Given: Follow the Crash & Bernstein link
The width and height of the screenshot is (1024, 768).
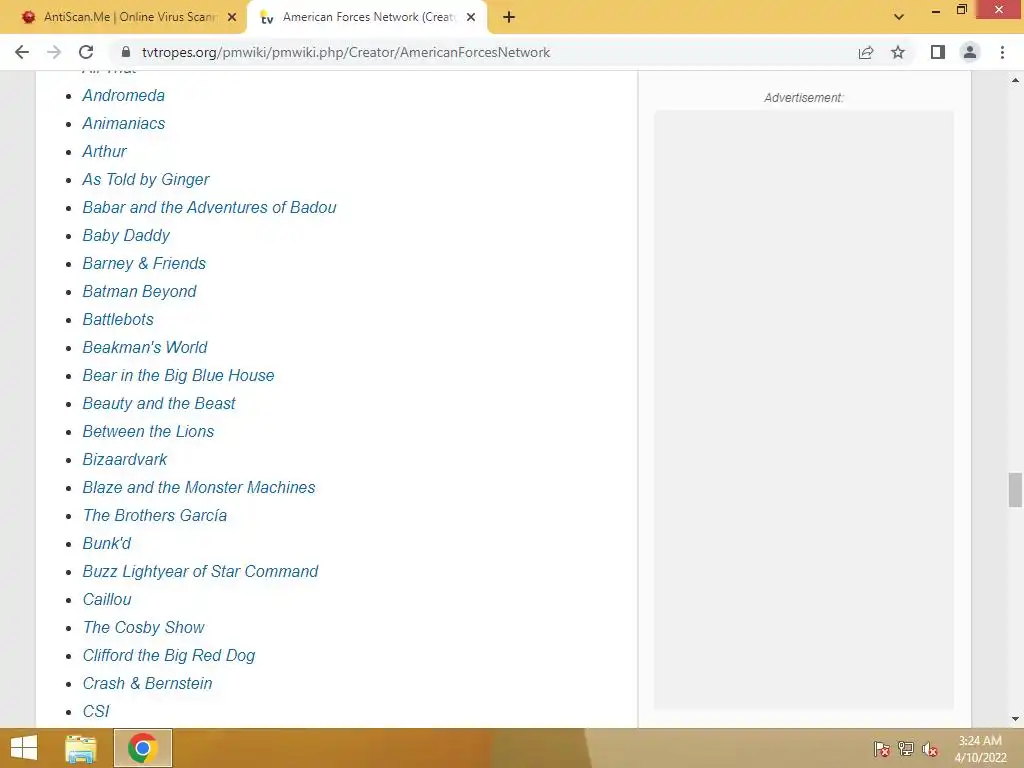Looking at the screenshot, I should pyautogui.click(x=148, y=684).
